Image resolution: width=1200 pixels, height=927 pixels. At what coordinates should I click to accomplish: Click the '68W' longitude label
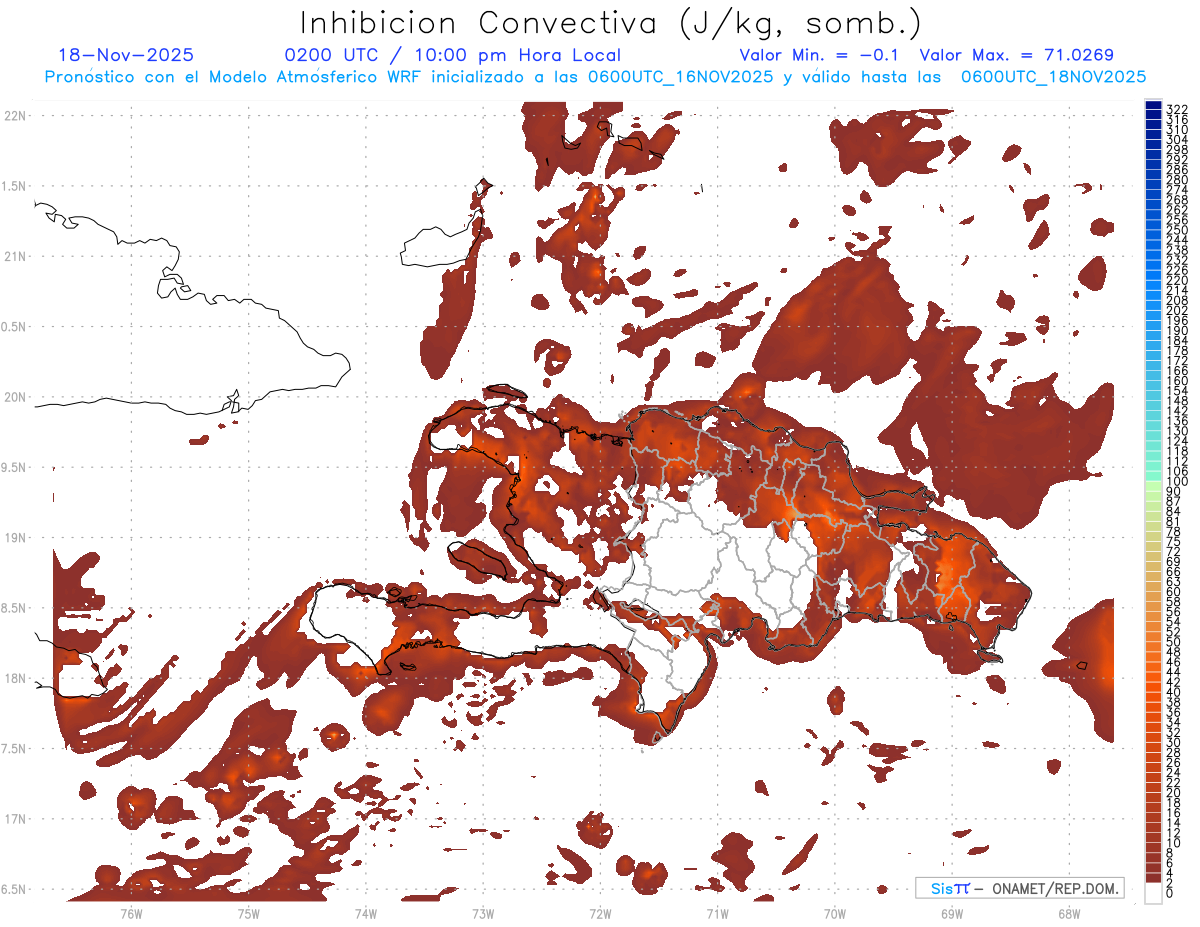click(1069, 914)
